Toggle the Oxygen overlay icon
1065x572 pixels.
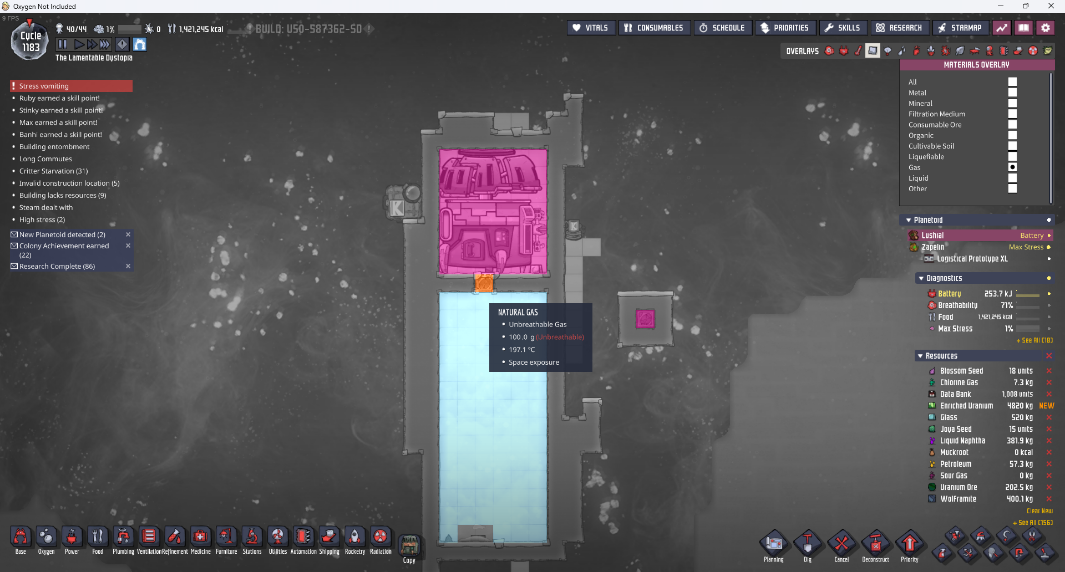pyautogui.click(x=829, y=50)
